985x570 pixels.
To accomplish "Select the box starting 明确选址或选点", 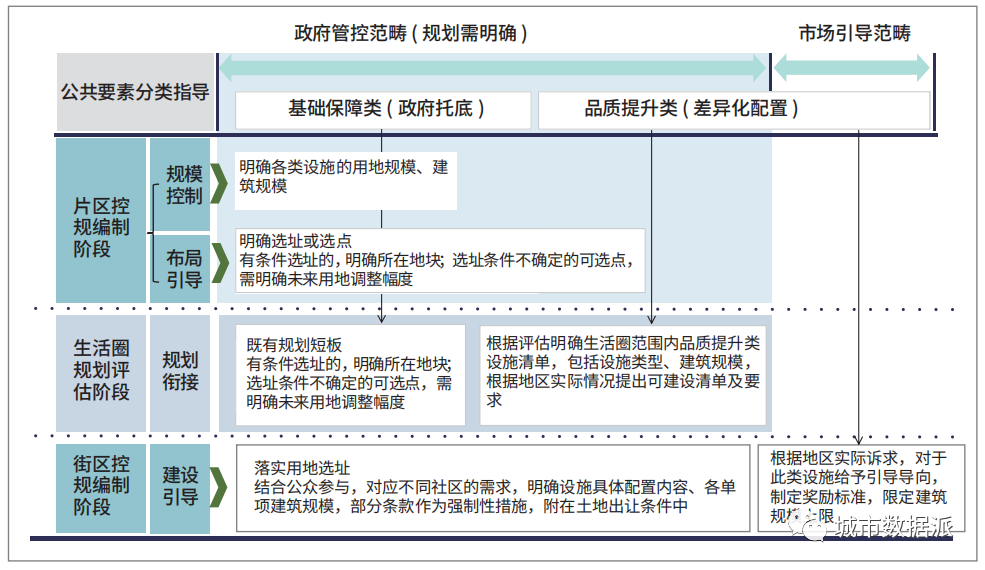I will 440,260.
